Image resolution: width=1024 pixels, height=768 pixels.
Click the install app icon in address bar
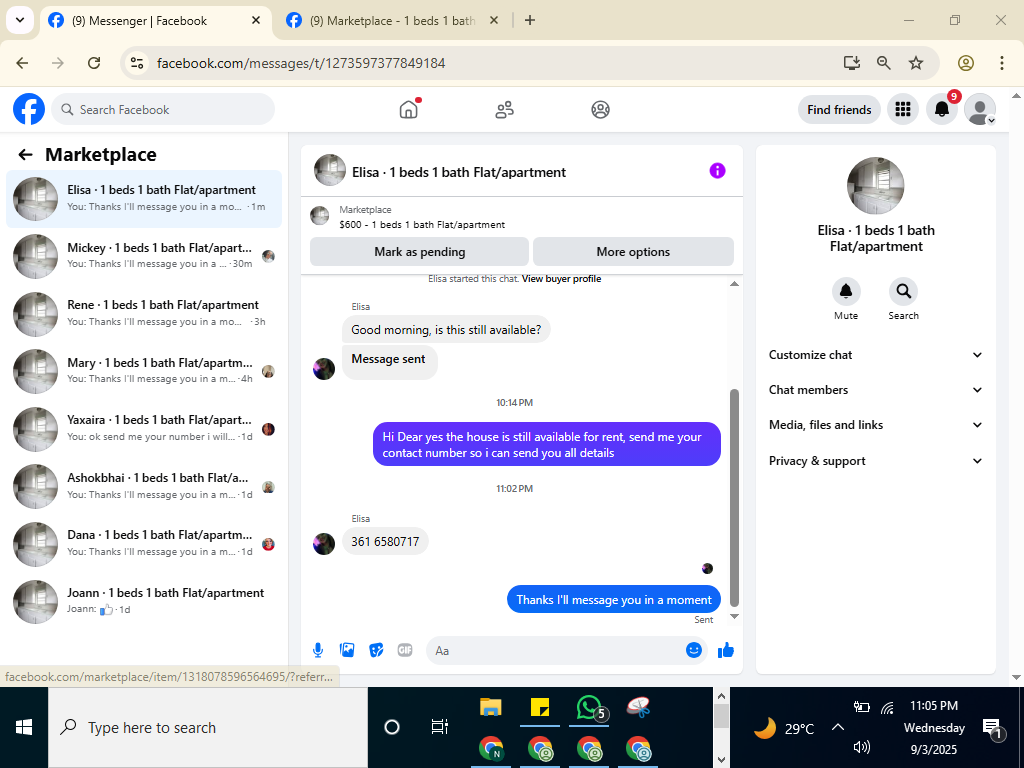click(x=851, y=63)
